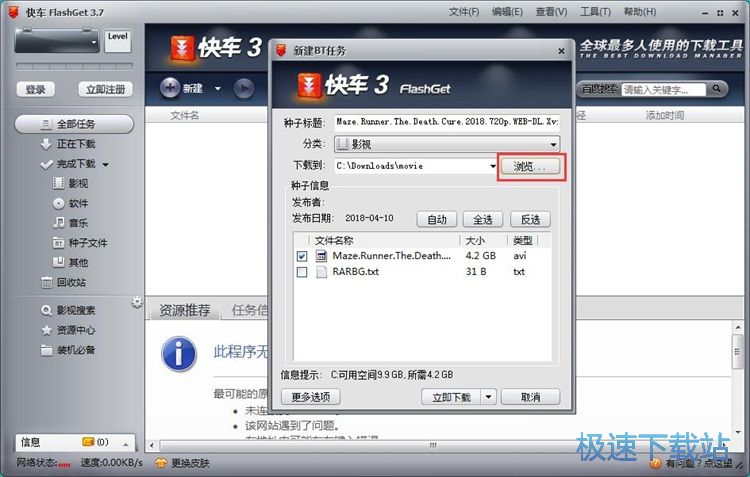This screenshot has width=750, height=477.
Task: Click the horizontal scrollbar at the bottom
Action: click(434, 445)
